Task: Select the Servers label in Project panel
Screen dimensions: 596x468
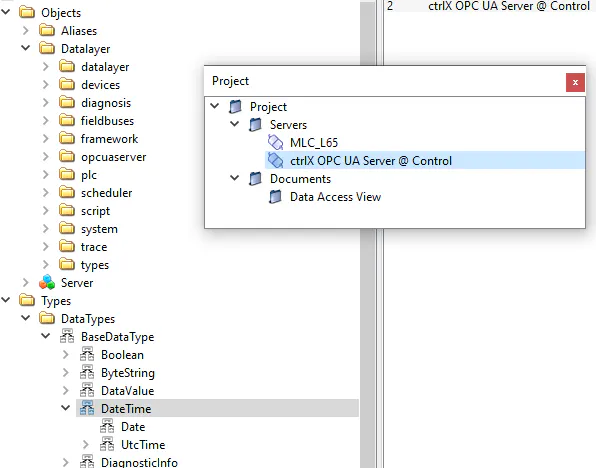Action: tap(288, 125)
